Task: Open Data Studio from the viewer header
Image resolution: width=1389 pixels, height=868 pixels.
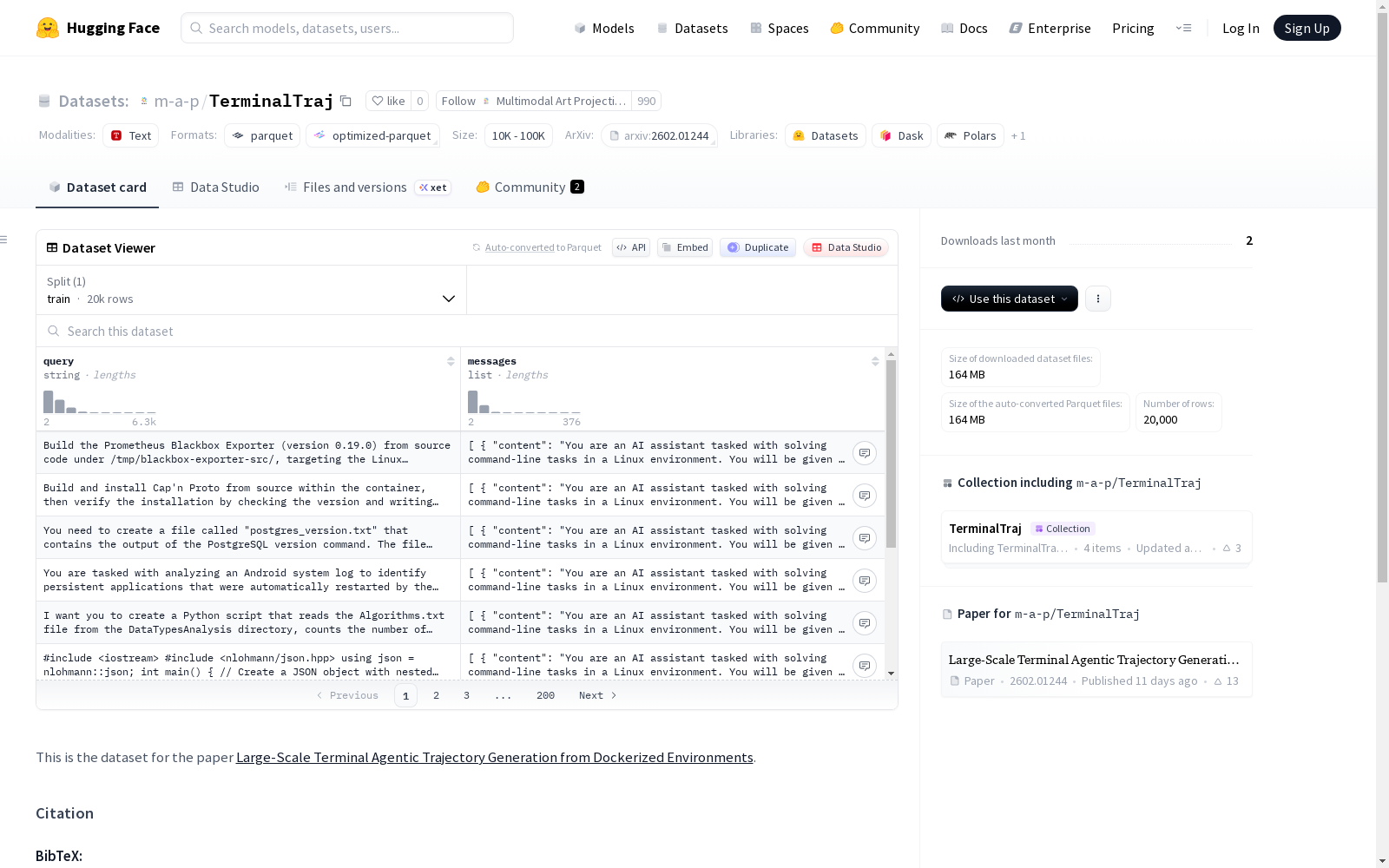Action: pyautogui.click(x=846, y=247)
